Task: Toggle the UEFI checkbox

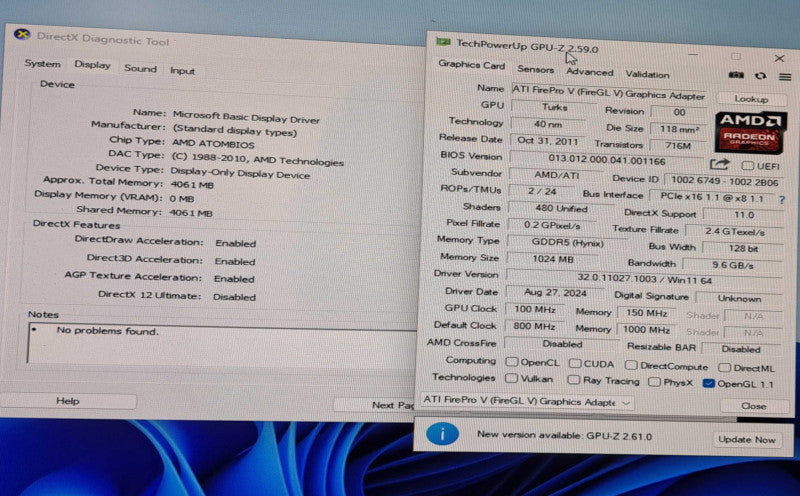Action: [747, 166]
